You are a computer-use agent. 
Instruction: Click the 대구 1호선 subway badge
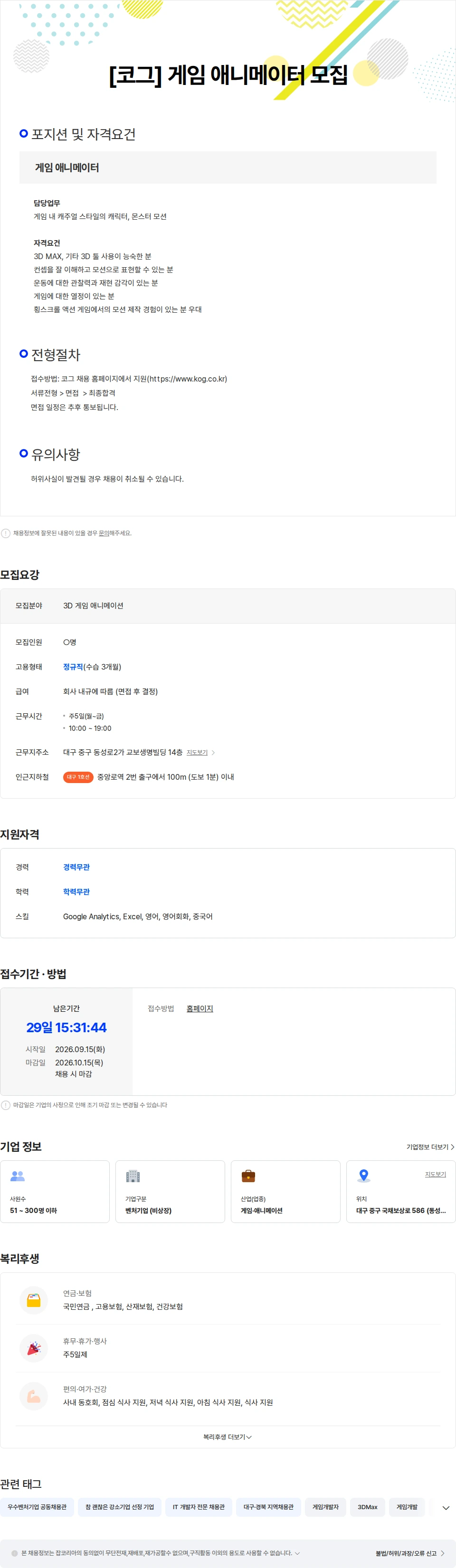click(x=78, y=777)
